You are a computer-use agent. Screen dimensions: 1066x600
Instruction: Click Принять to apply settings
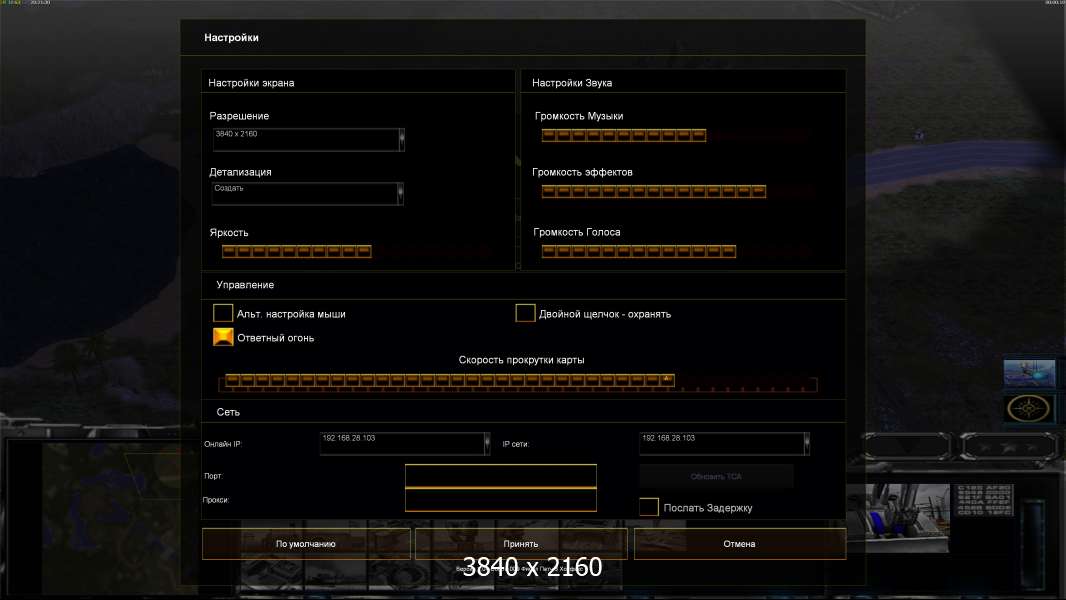[x=521, y=544]
